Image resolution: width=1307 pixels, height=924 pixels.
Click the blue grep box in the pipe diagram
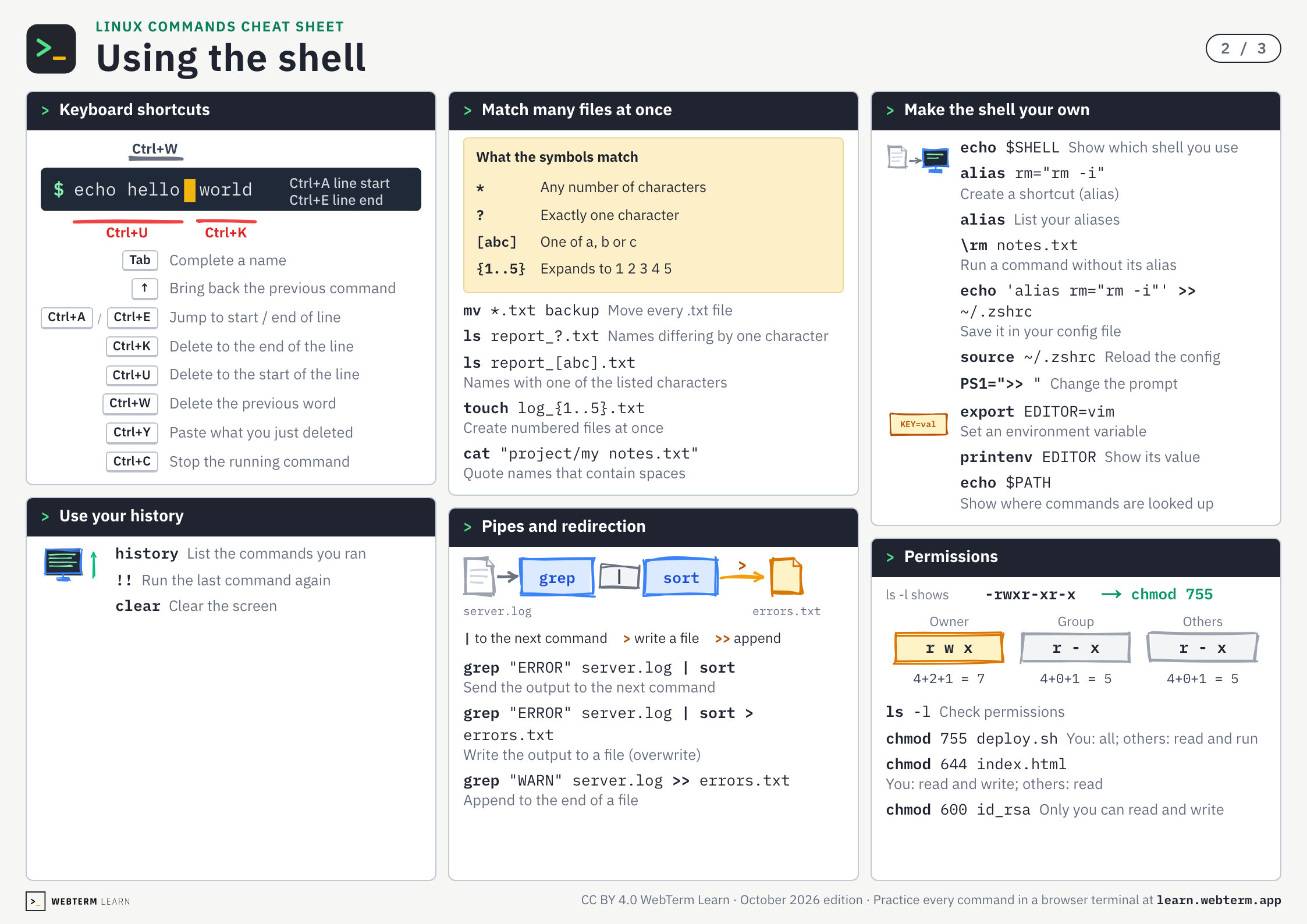(x=557, y=578)
